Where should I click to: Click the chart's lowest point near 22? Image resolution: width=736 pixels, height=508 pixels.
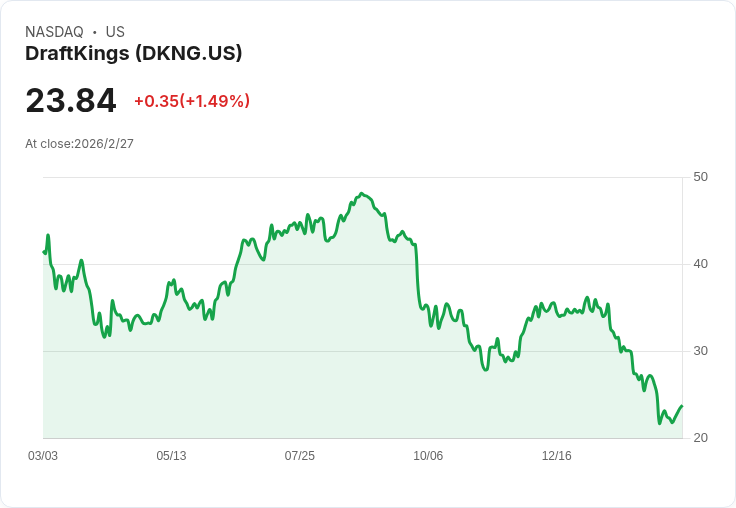[659, 423]
